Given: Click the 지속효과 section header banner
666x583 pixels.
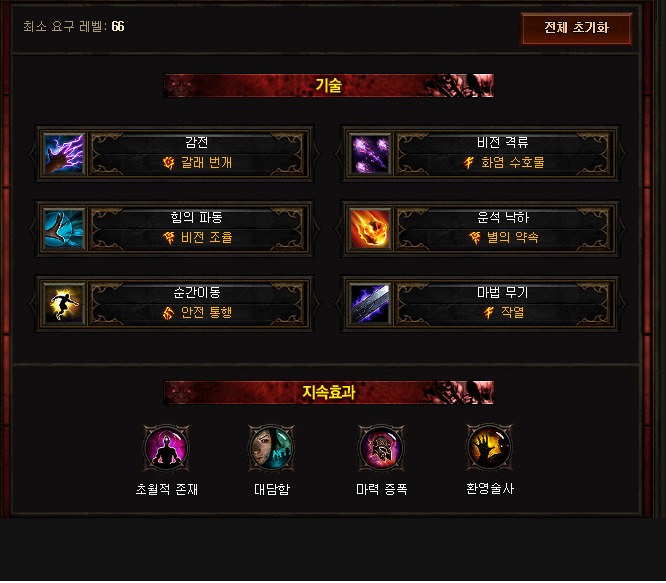Looking at the screenshot, I should pos(329,392).
